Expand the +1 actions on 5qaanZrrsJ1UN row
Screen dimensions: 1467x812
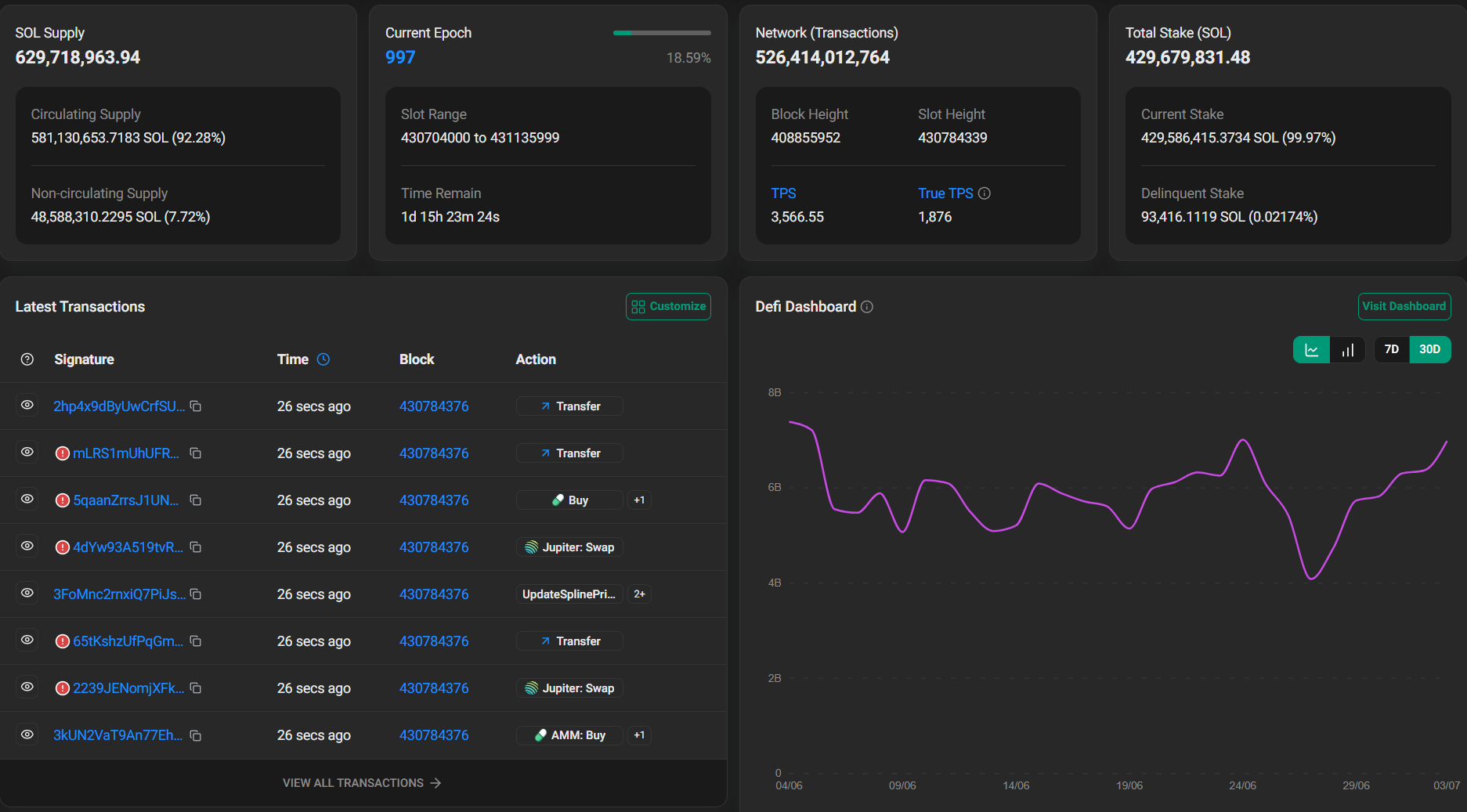[639, 500]
